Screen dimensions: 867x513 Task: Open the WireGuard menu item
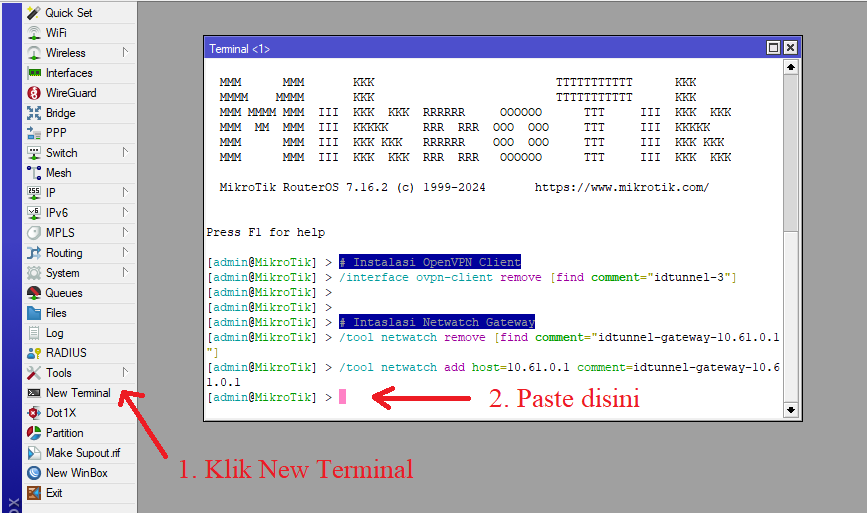click(x=71, y=93)
